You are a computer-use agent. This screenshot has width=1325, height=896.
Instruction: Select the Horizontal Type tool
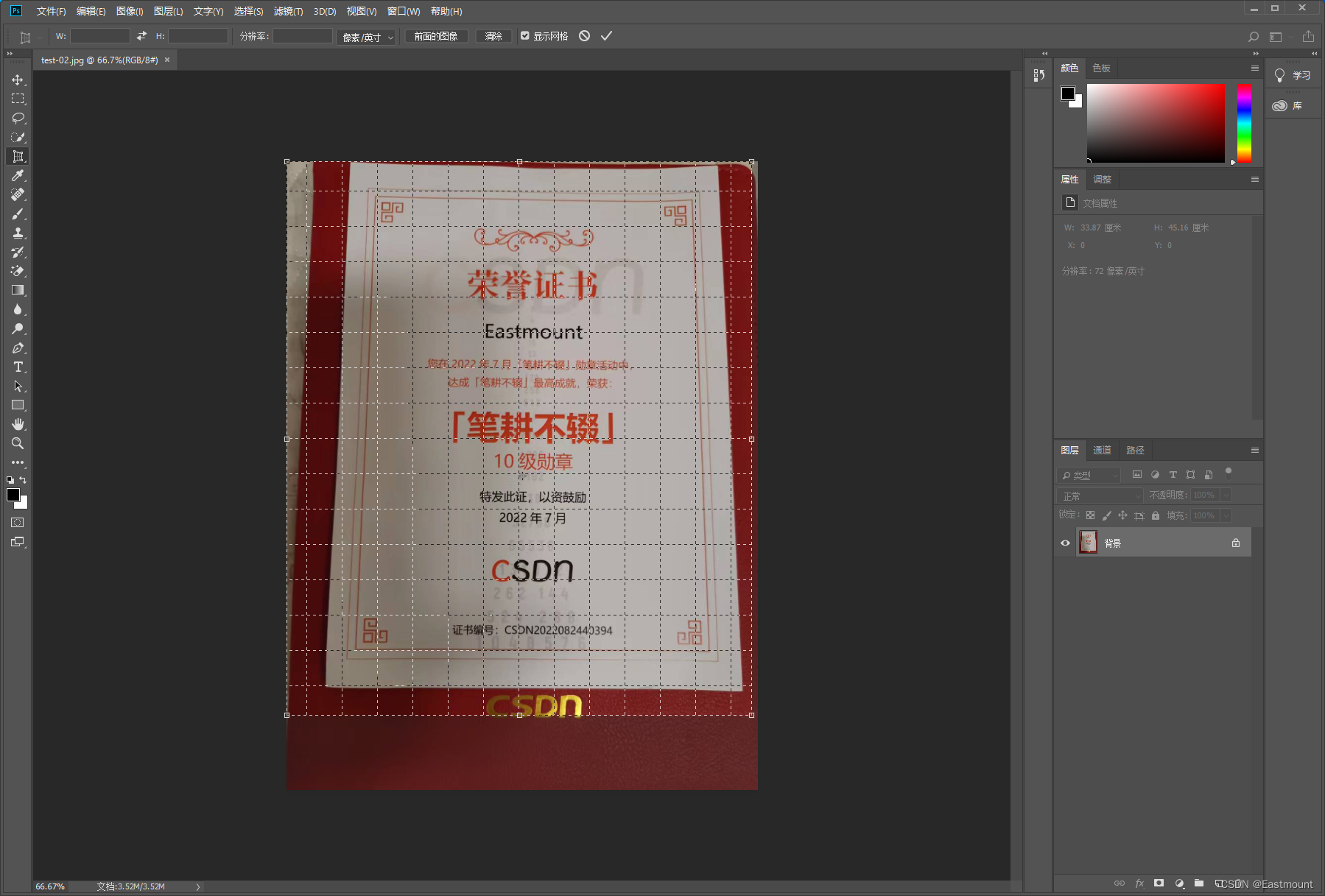(18, 367)
